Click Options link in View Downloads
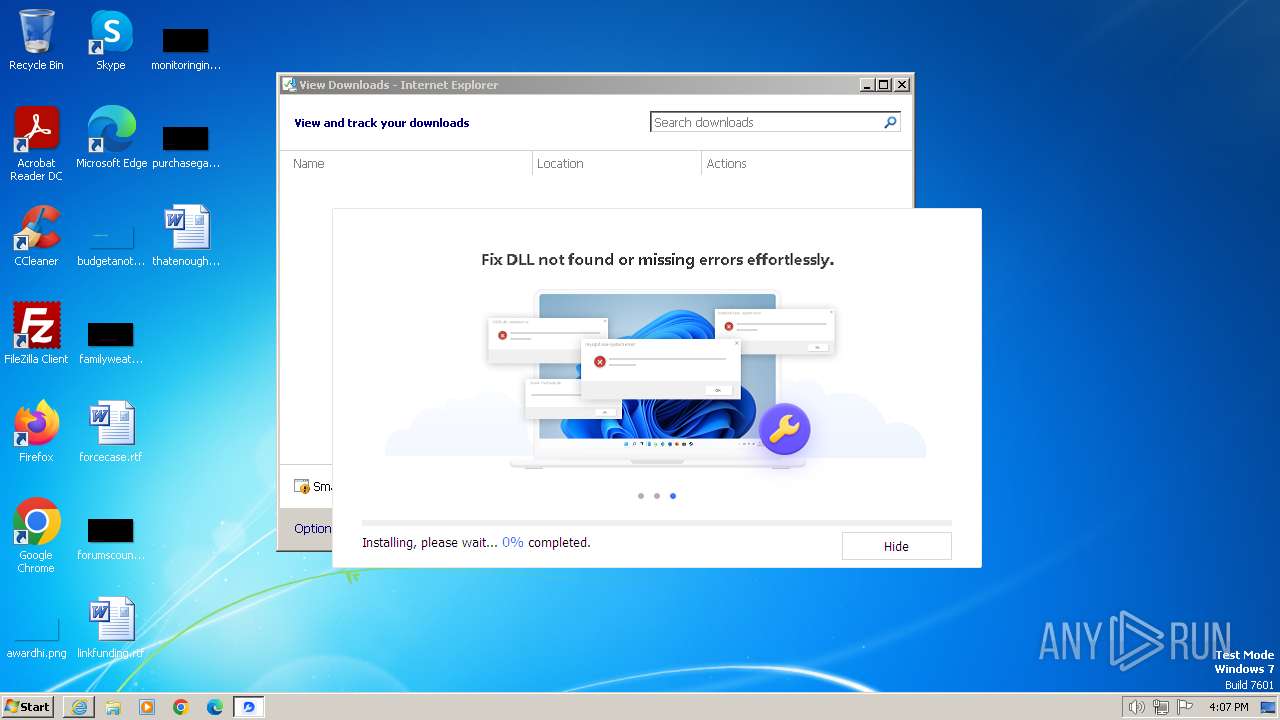This screenshot has height=720, width=1280. pos(312,528)
